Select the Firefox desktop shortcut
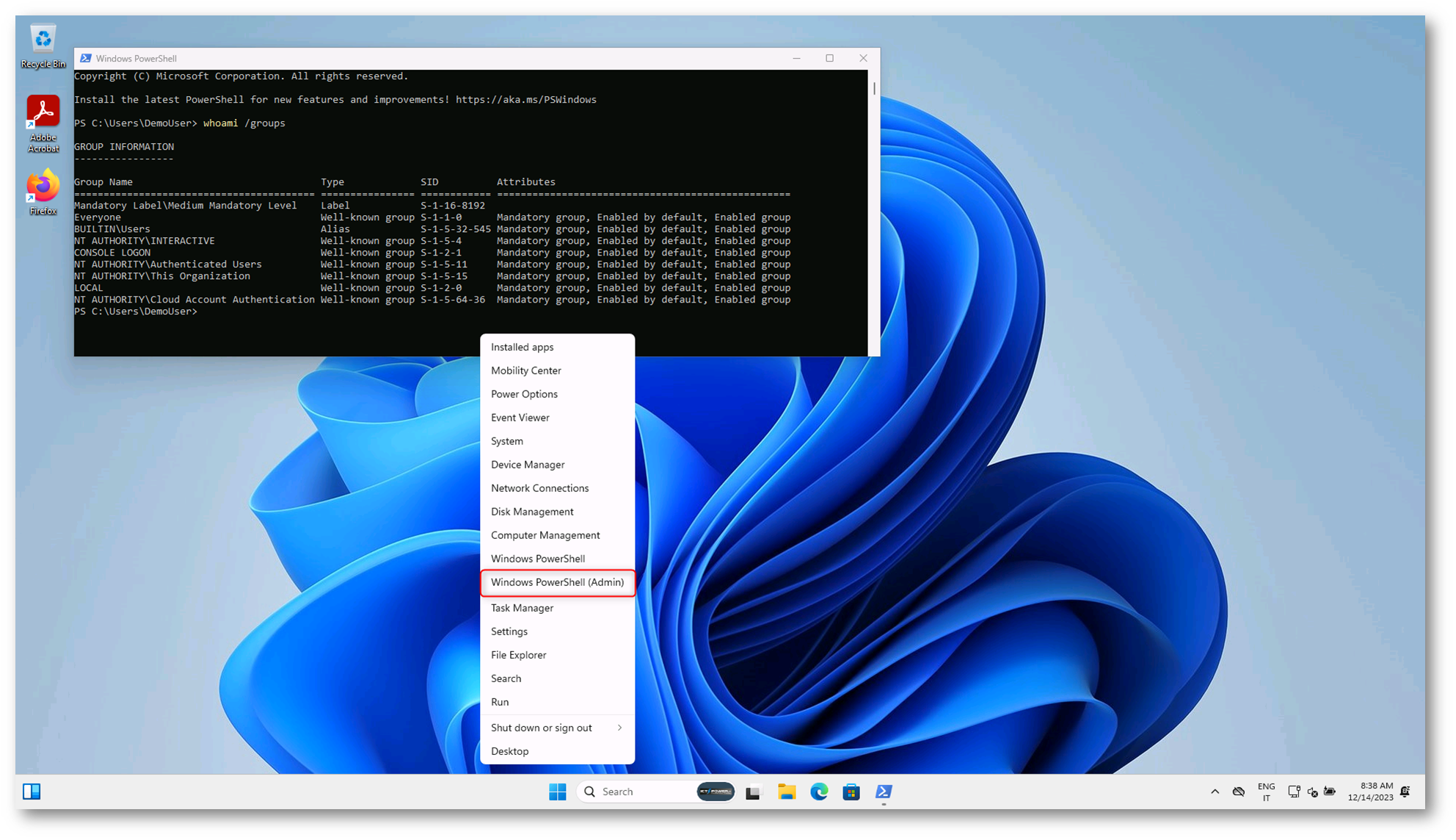Viewport: 1456px width, 840px height. (x=43, y=192)
